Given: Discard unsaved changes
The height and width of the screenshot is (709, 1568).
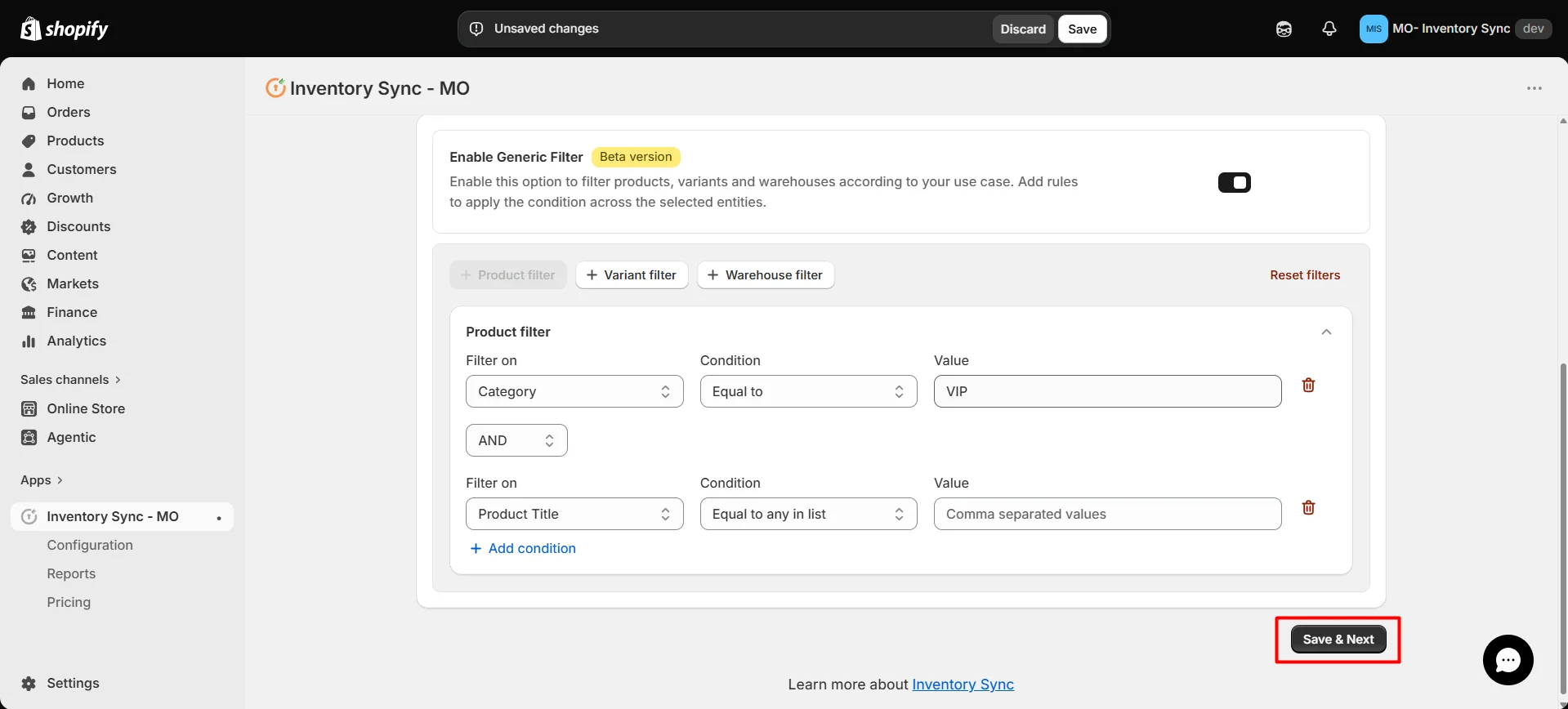Looking at the screenshot, I should tap(1023, 29).
